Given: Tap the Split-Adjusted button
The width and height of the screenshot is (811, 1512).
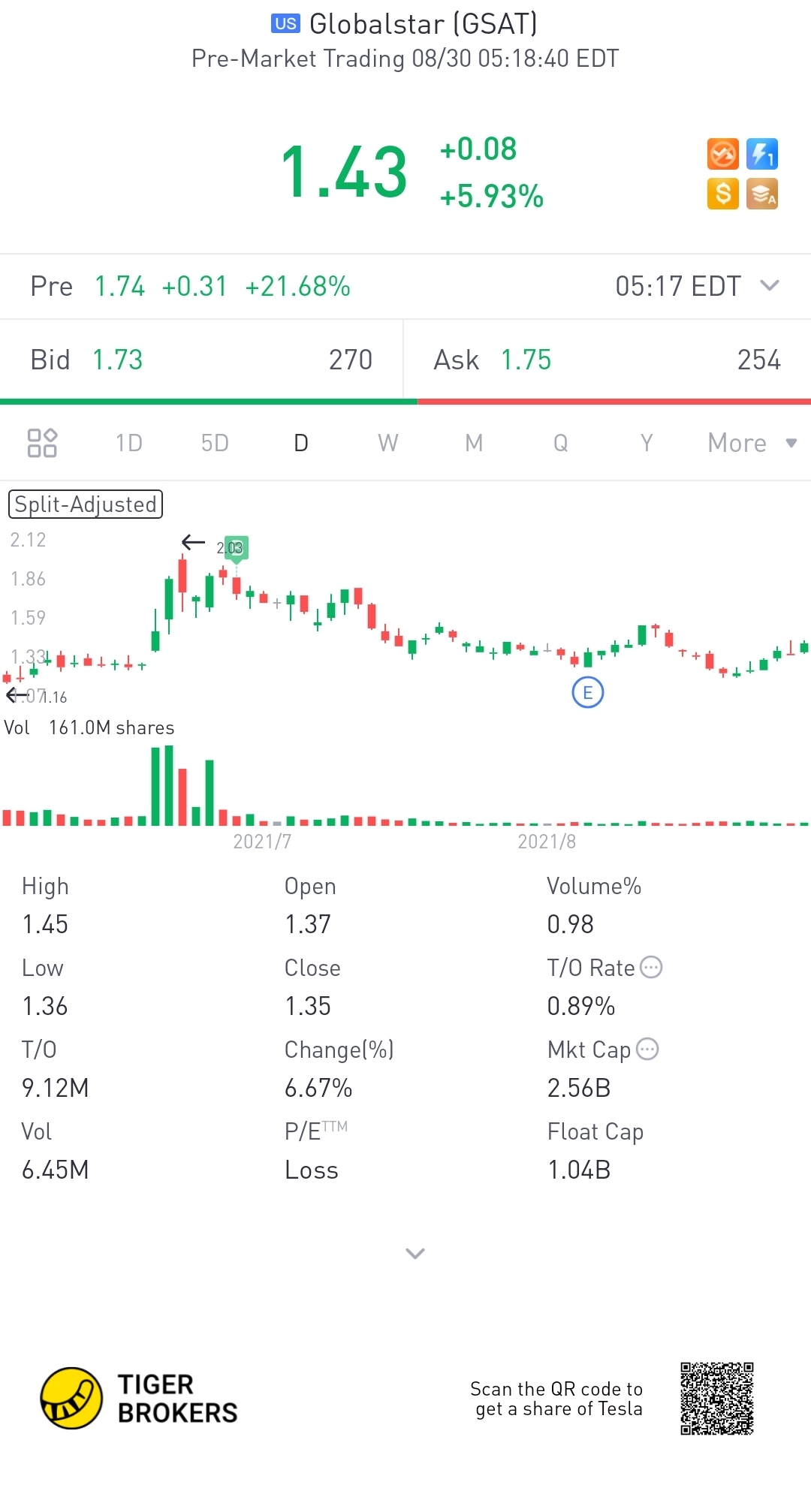Looking at the screenshot, I should pos(86,504).
